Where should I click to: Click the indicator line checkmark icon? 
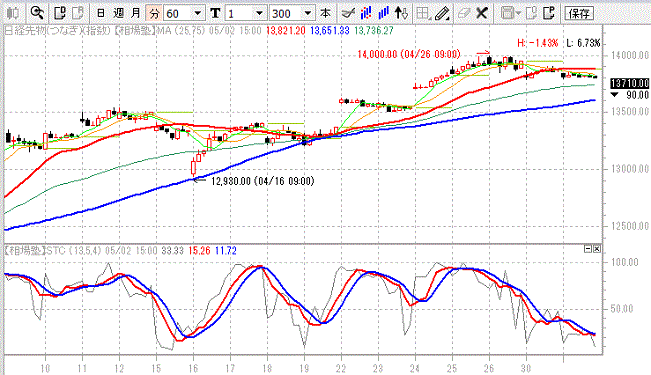348,13
